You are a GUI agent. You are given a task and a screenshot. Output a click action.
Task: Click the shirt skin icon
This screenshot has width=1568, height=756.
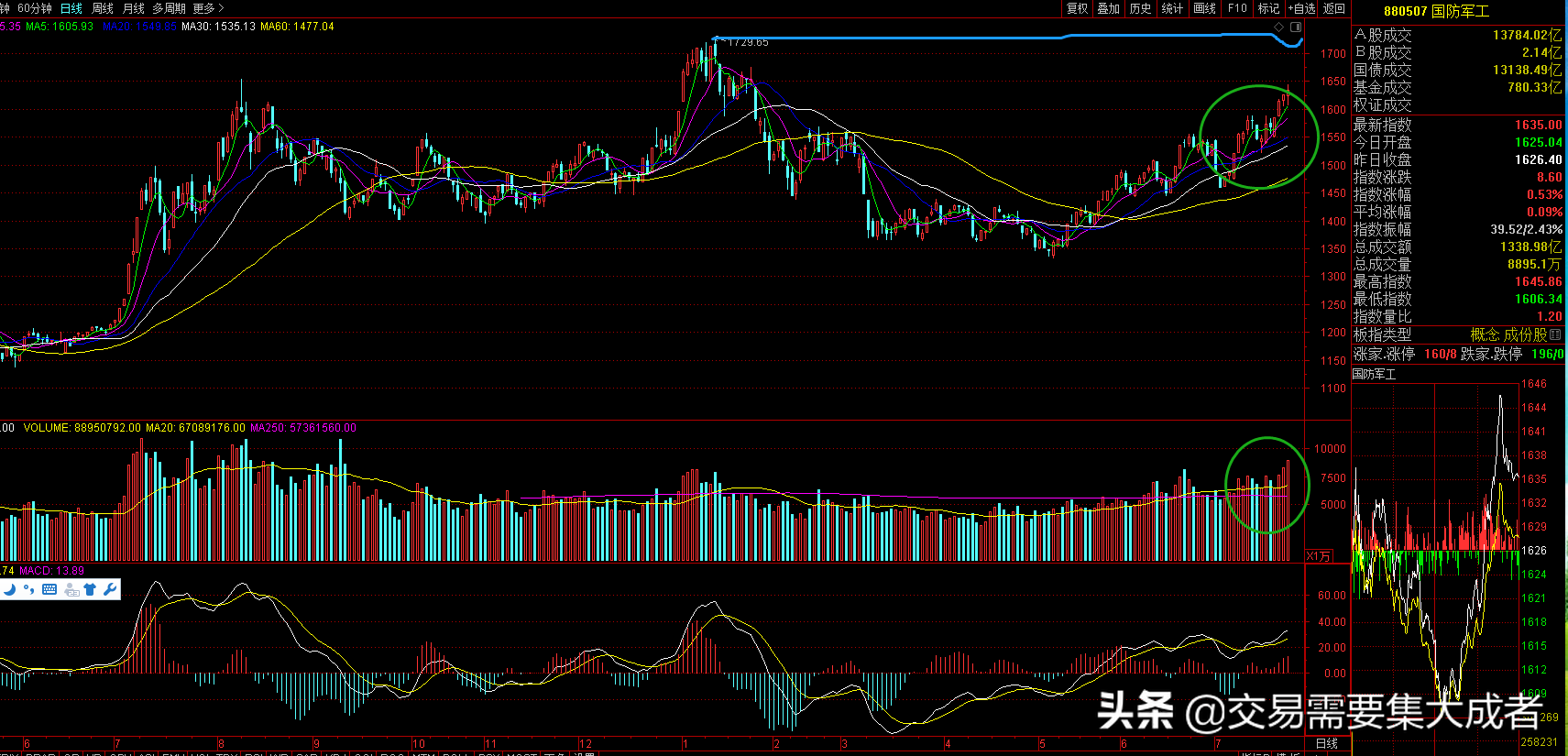pos(90,589)
